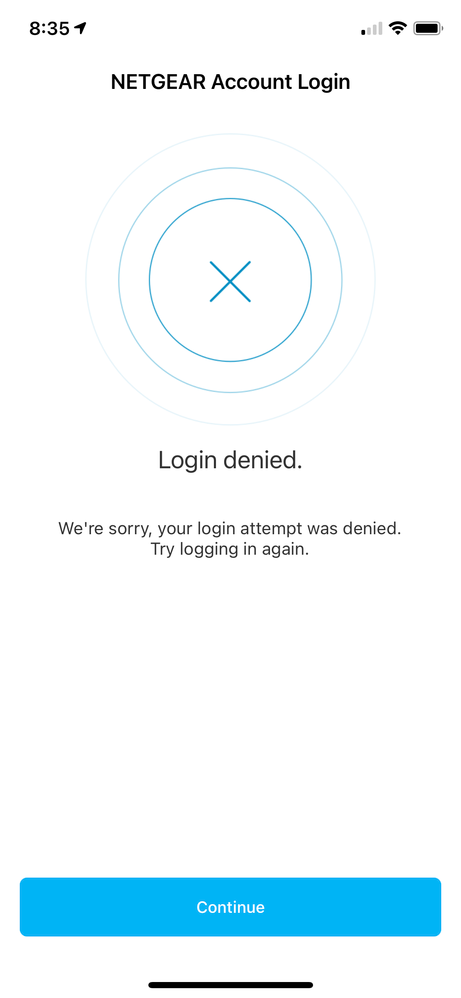Click the innermost dark blue ring outline

click(230, 199)
